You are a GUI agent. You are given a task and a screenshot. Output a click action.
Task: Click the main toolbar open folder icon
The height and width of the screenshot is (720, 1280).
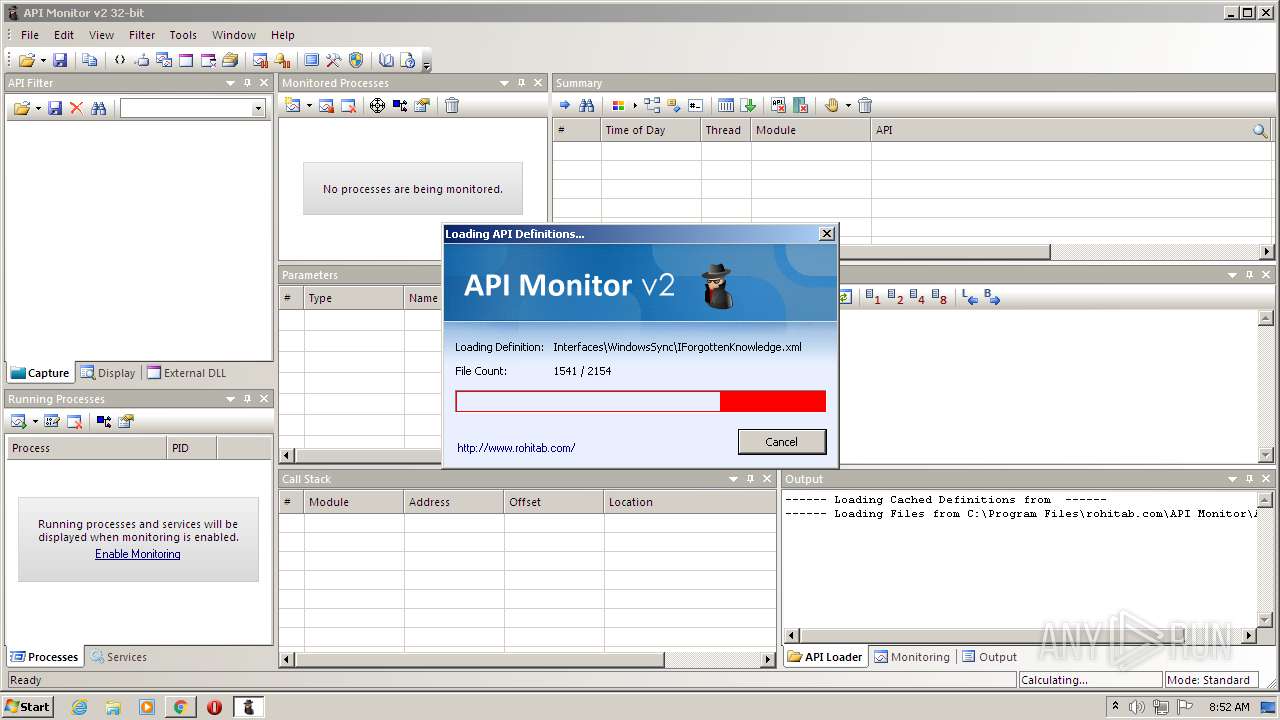(26, 61)
